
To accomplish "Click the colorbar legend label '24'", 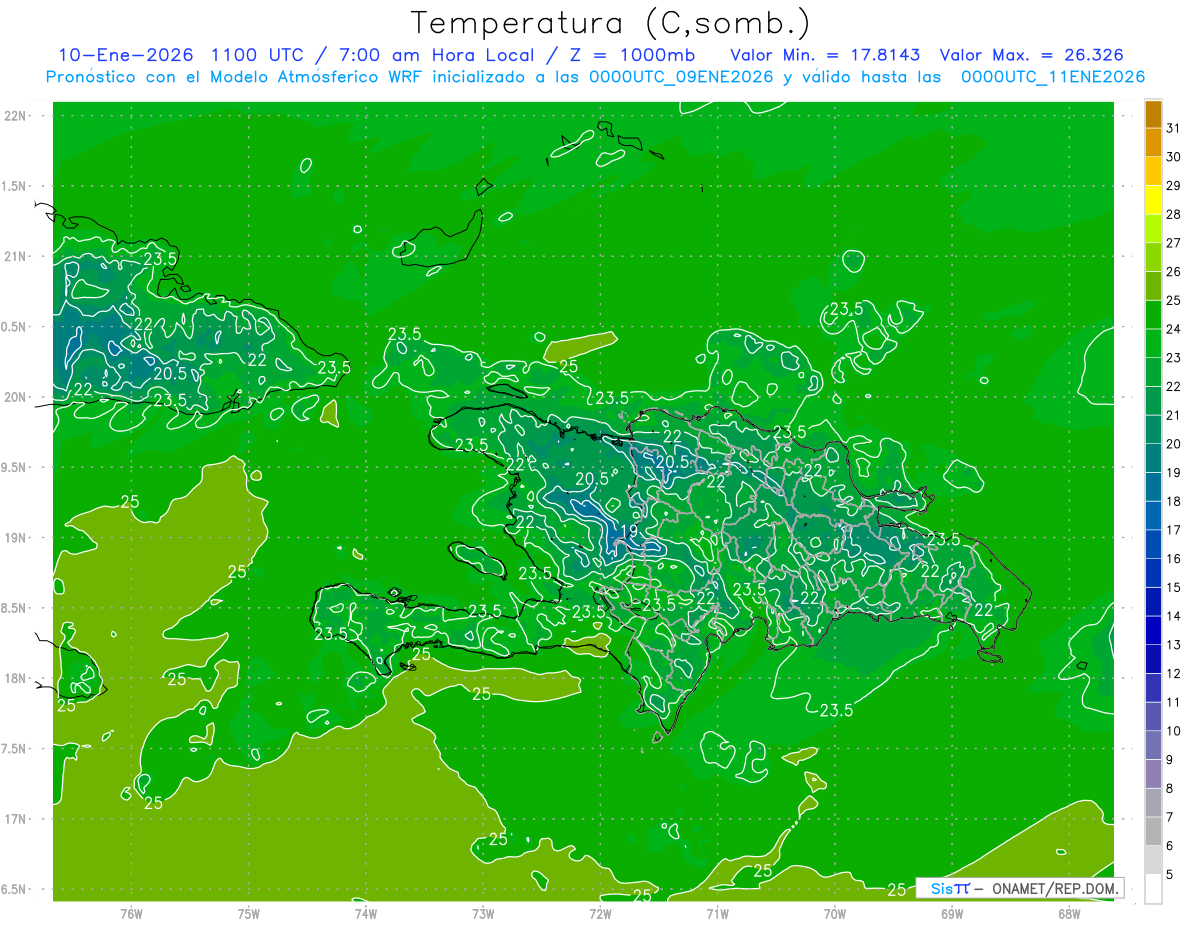I will point(1174,329).
